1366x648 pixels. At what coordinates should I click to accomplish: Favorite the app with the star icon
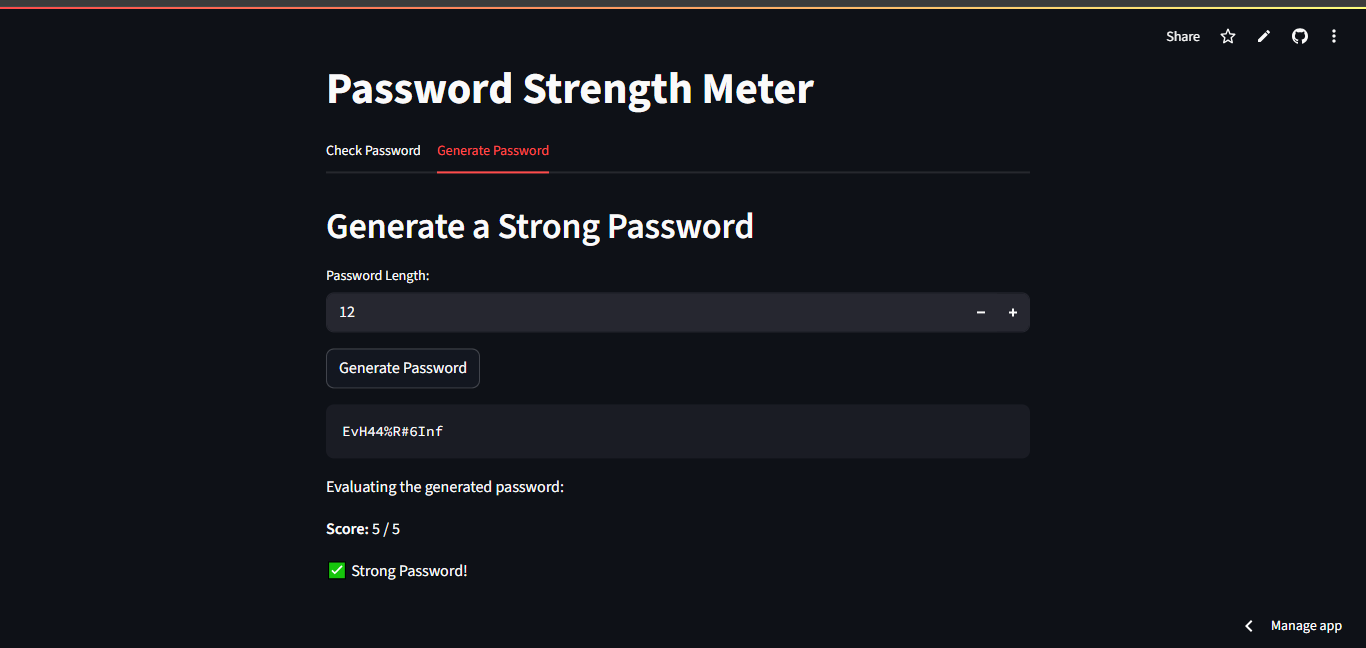(x=1228, y=36)
